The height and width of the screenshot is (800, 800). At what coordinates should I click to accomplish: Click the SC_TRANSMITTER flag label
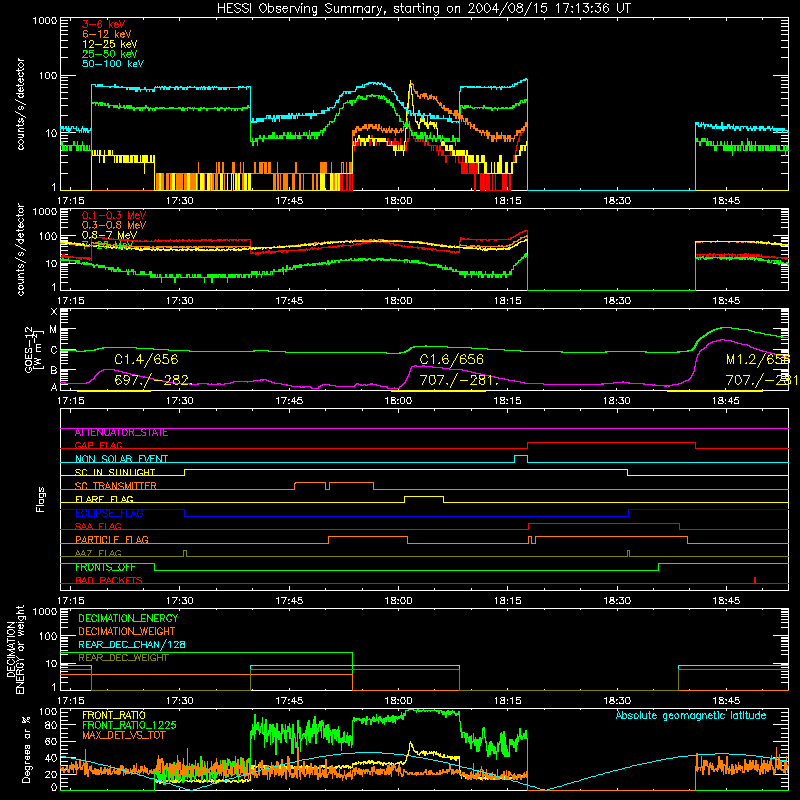click(x=116, y=486)
